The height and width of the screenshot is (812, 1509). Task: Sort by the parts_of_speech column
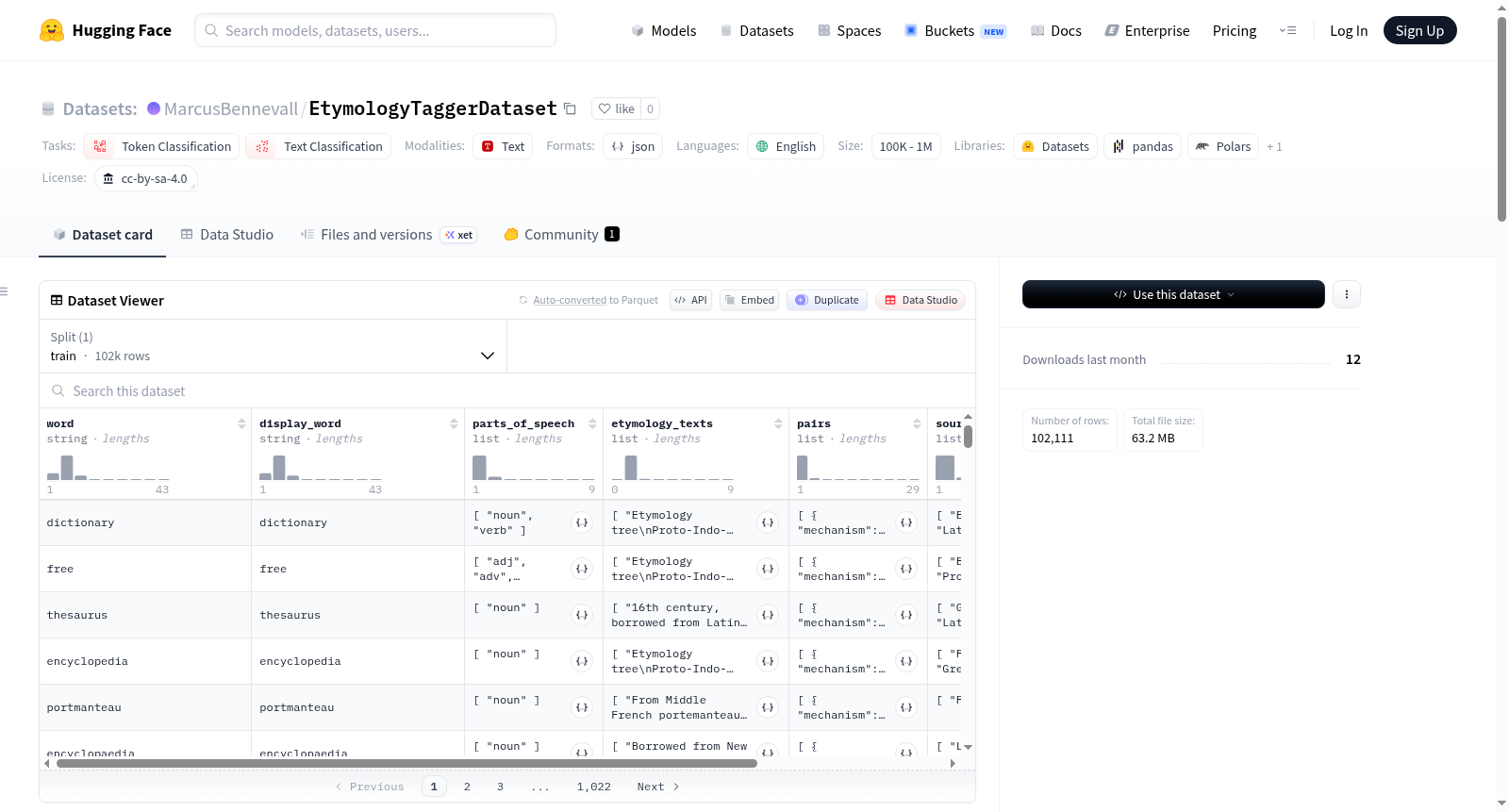point(592,423)
